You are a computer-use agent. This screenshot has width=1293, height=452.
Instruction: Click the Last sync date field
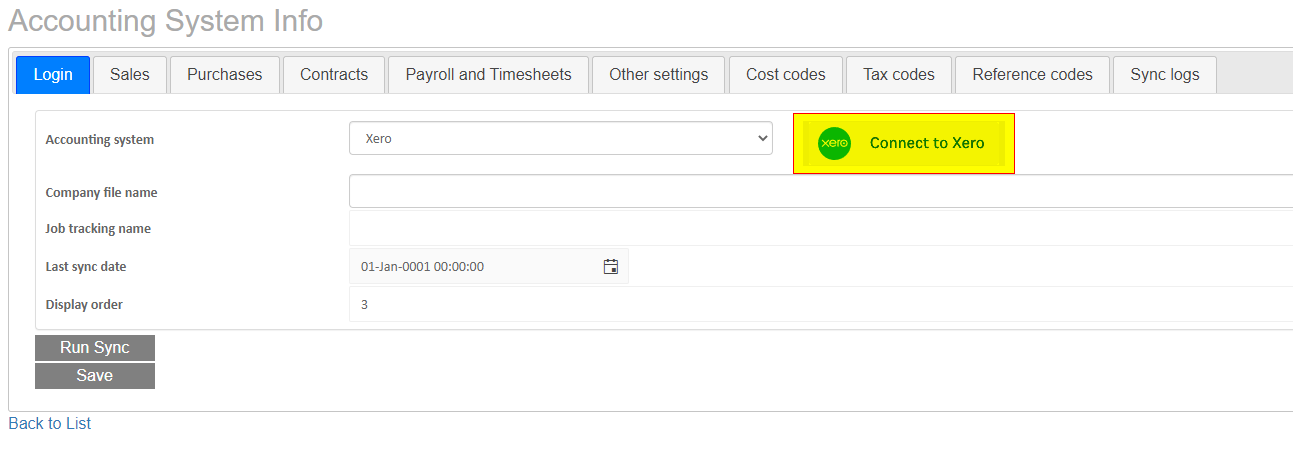tap(489, 266)
